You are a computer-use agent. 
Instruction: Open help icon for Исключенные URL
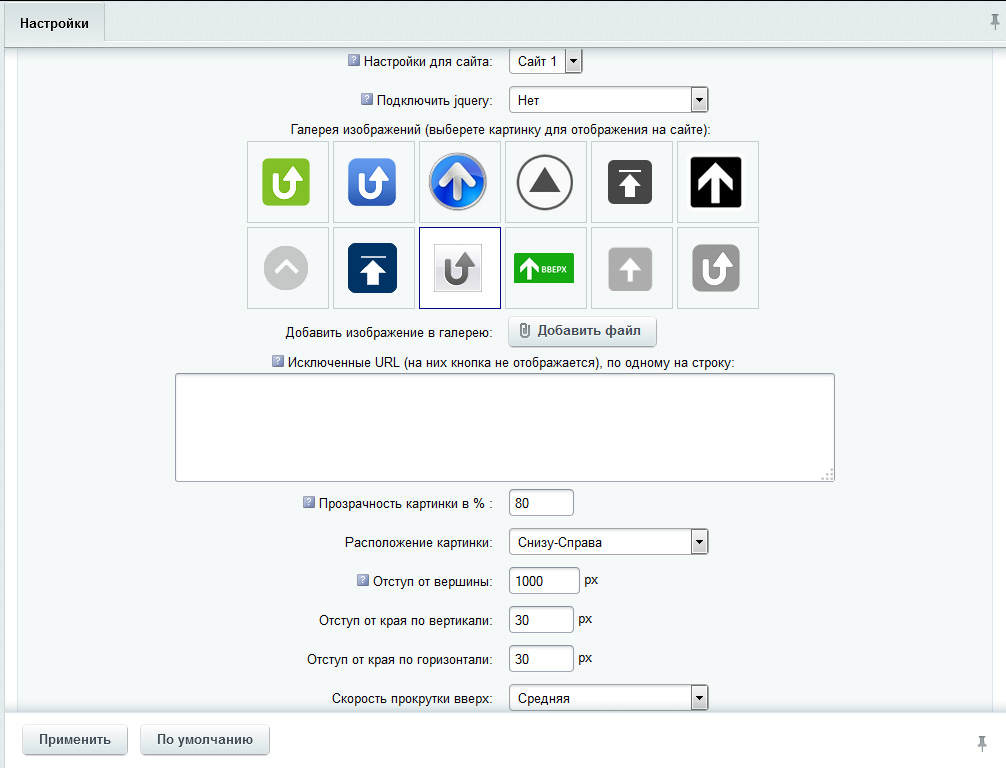(277, 361)
